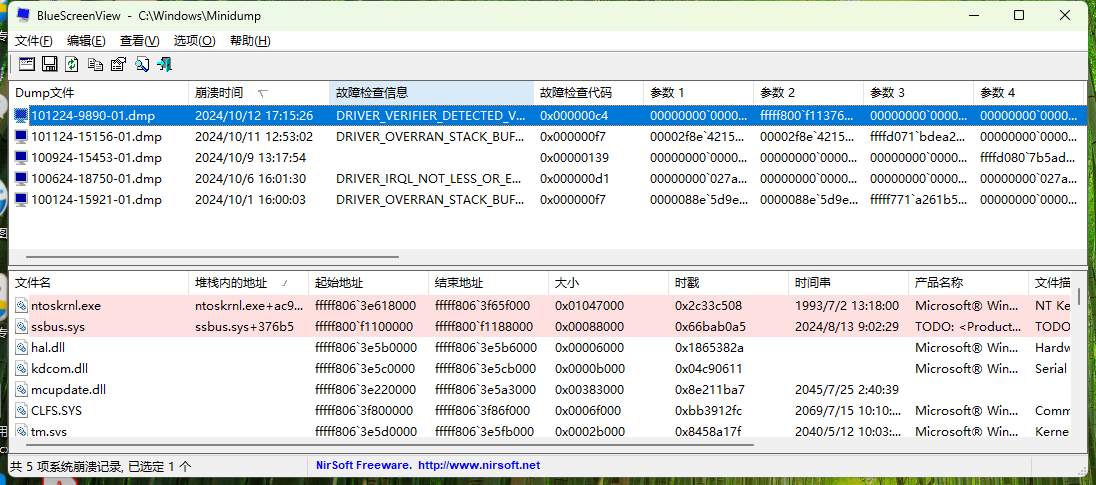Open the http://www.nirsoft.net link
The height and width of the screenshot is (485, 1096).
(x=479, y=465)
